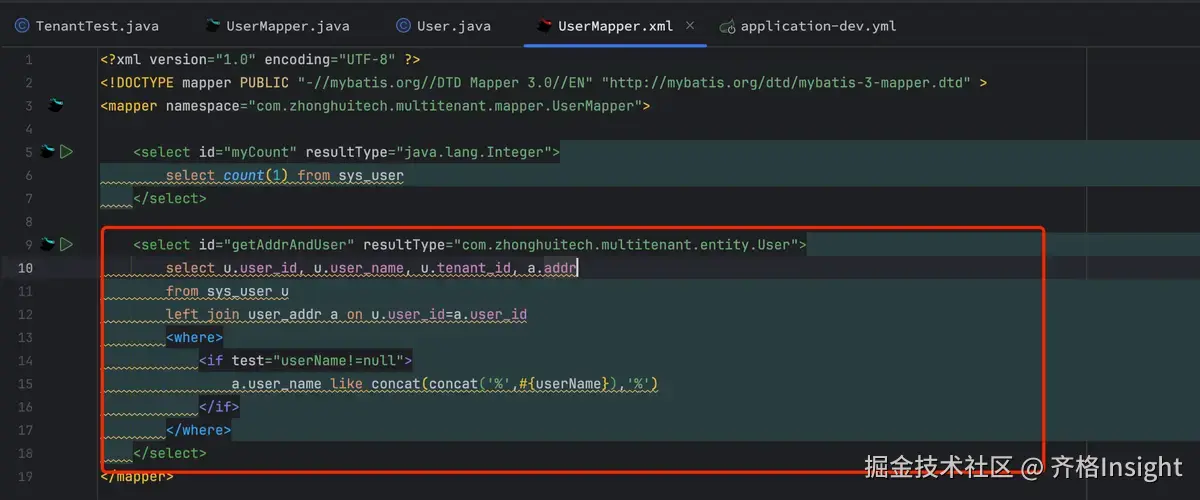Click line number 1 in the gutter
1200x500 pixels.
[28, 59]
